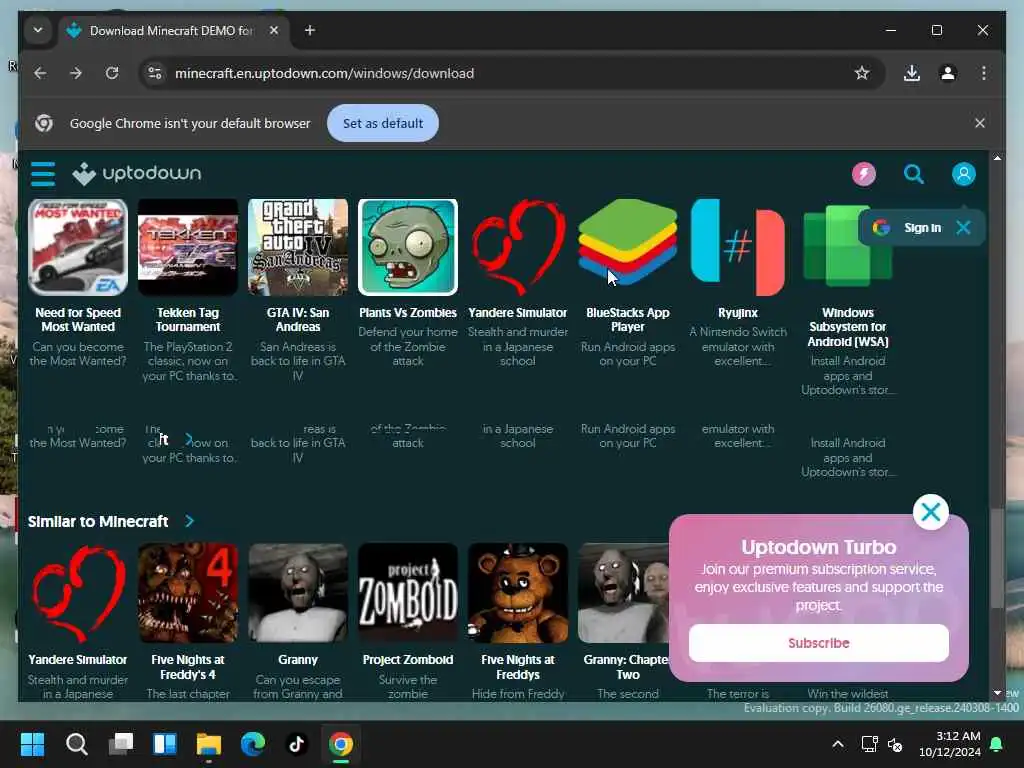Open Chrome three-dot menu
The height and width of the screenshot is (768, 1024).
click(984, 73)
